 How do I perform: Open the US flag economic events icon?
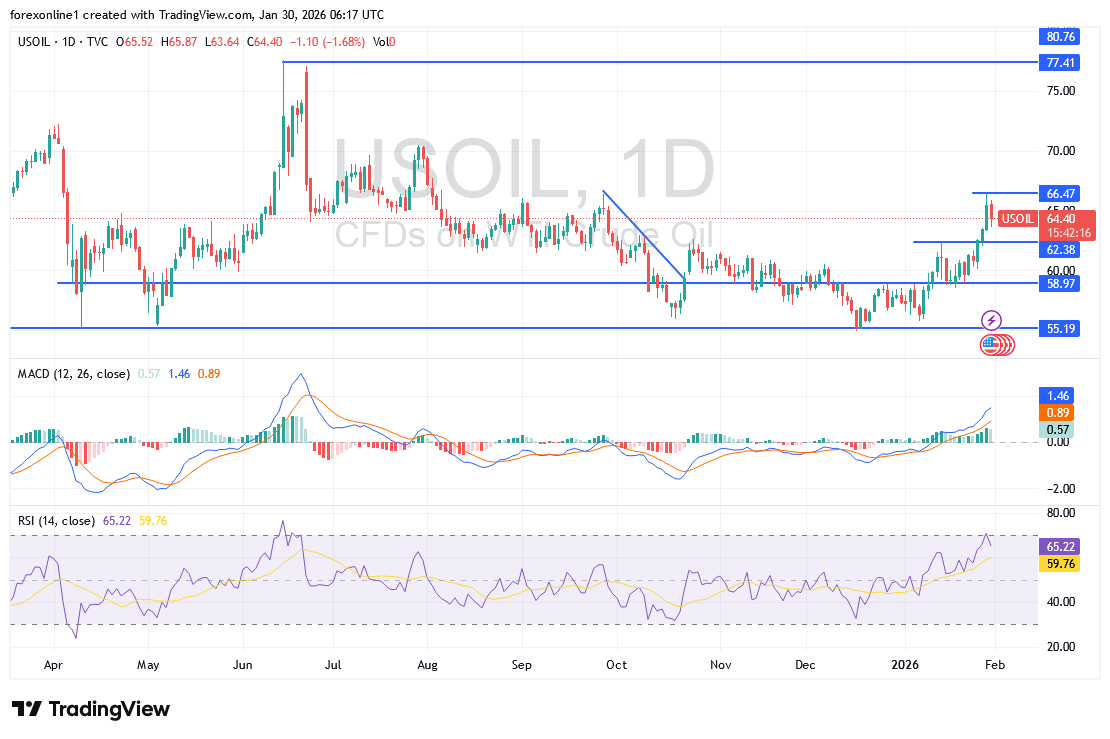pyautogui.click(x=992, y=345)
